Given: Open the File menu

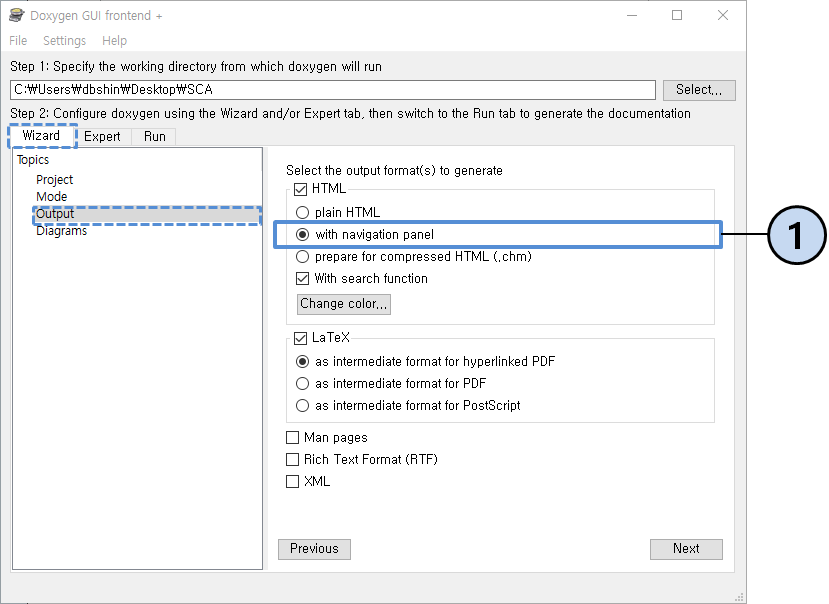Looking at the screenshot, I should point(18,41).
